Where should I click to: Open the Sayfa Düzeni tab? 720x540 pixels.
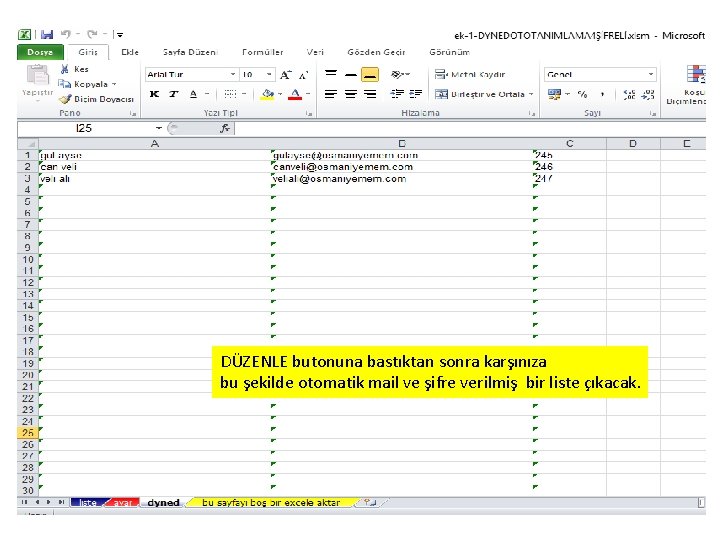point(190,52)
